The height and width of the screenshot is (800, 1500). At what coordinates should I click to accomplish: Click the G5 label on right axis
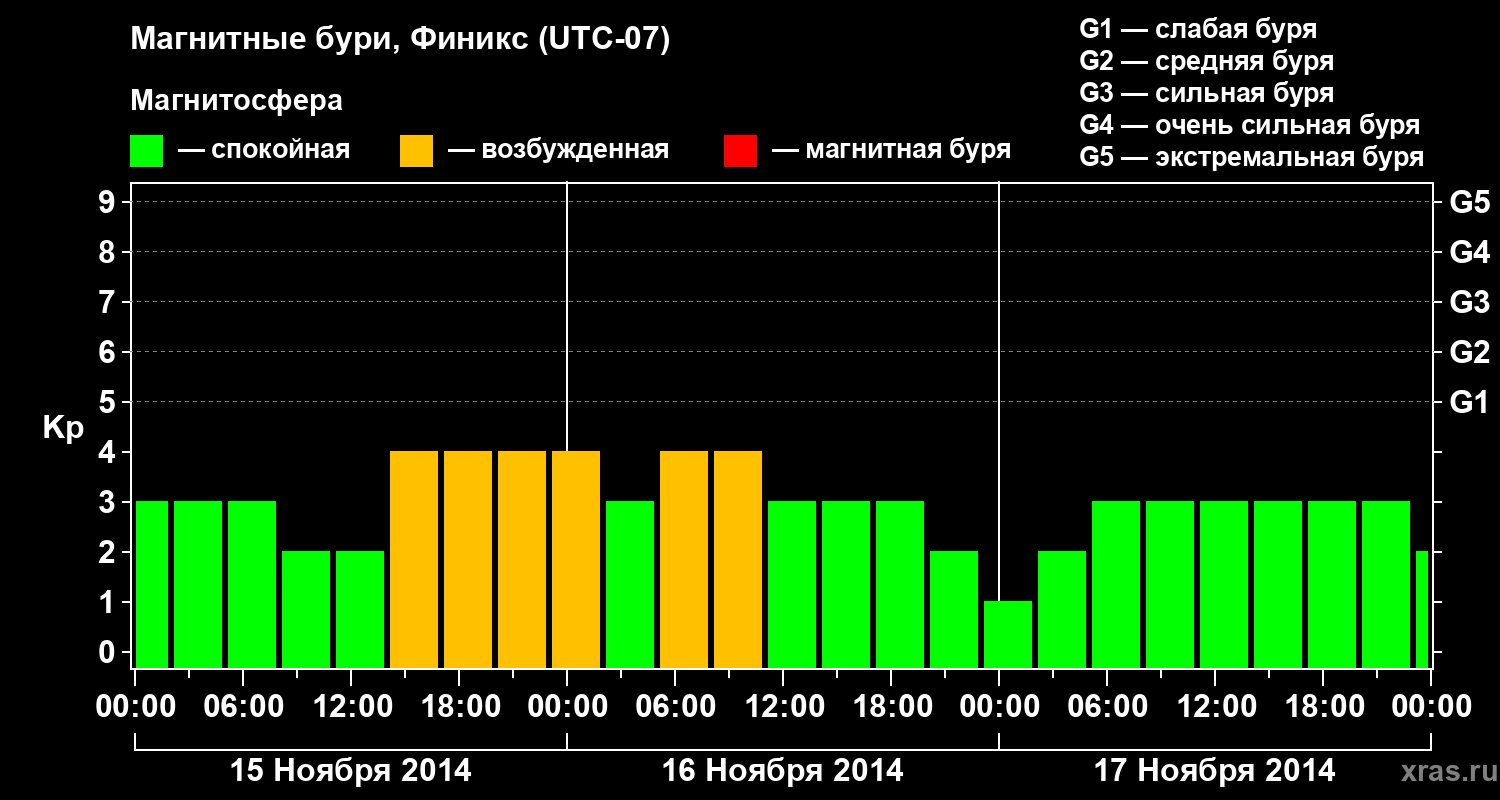pos(1470,202)
